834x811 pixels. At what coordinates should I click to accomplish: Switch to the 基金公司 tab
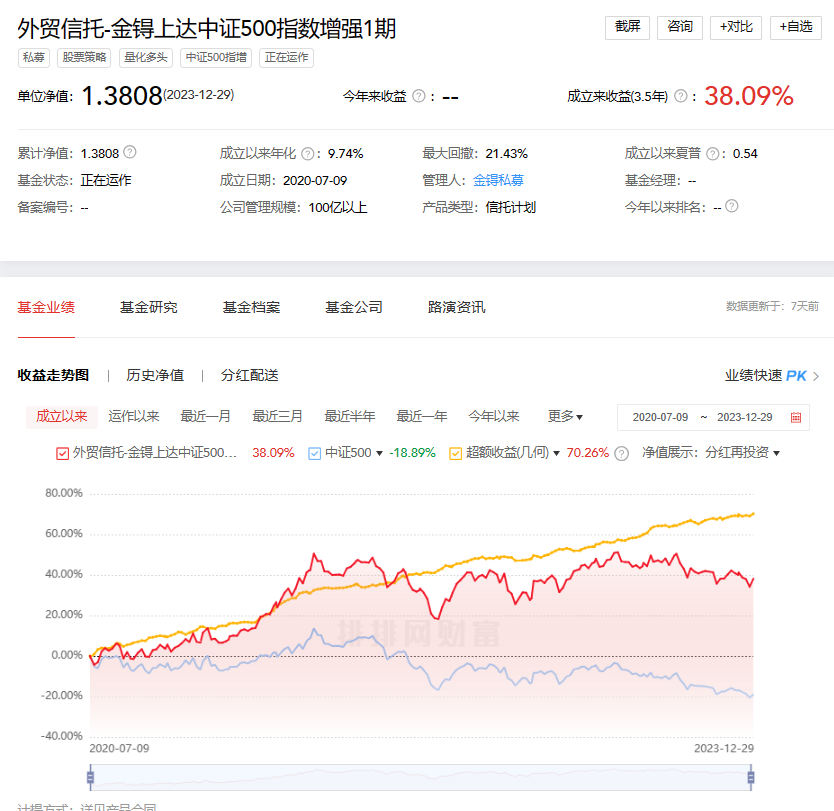tap(354, 307)
